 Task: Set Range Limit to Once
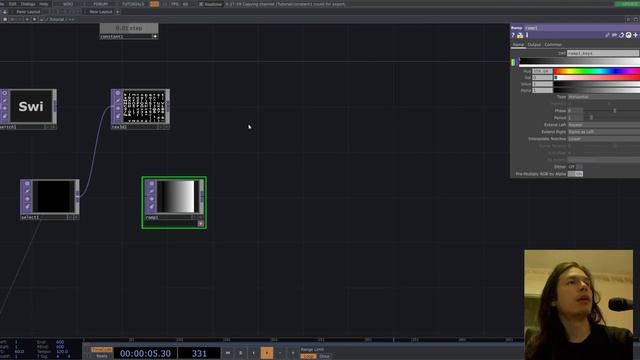coord(324,356)
